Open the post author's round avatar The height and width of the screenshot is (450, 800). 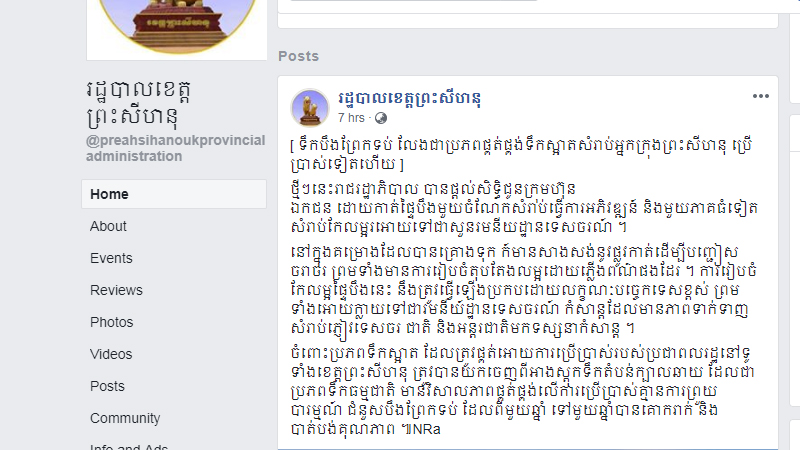(310, 108)
